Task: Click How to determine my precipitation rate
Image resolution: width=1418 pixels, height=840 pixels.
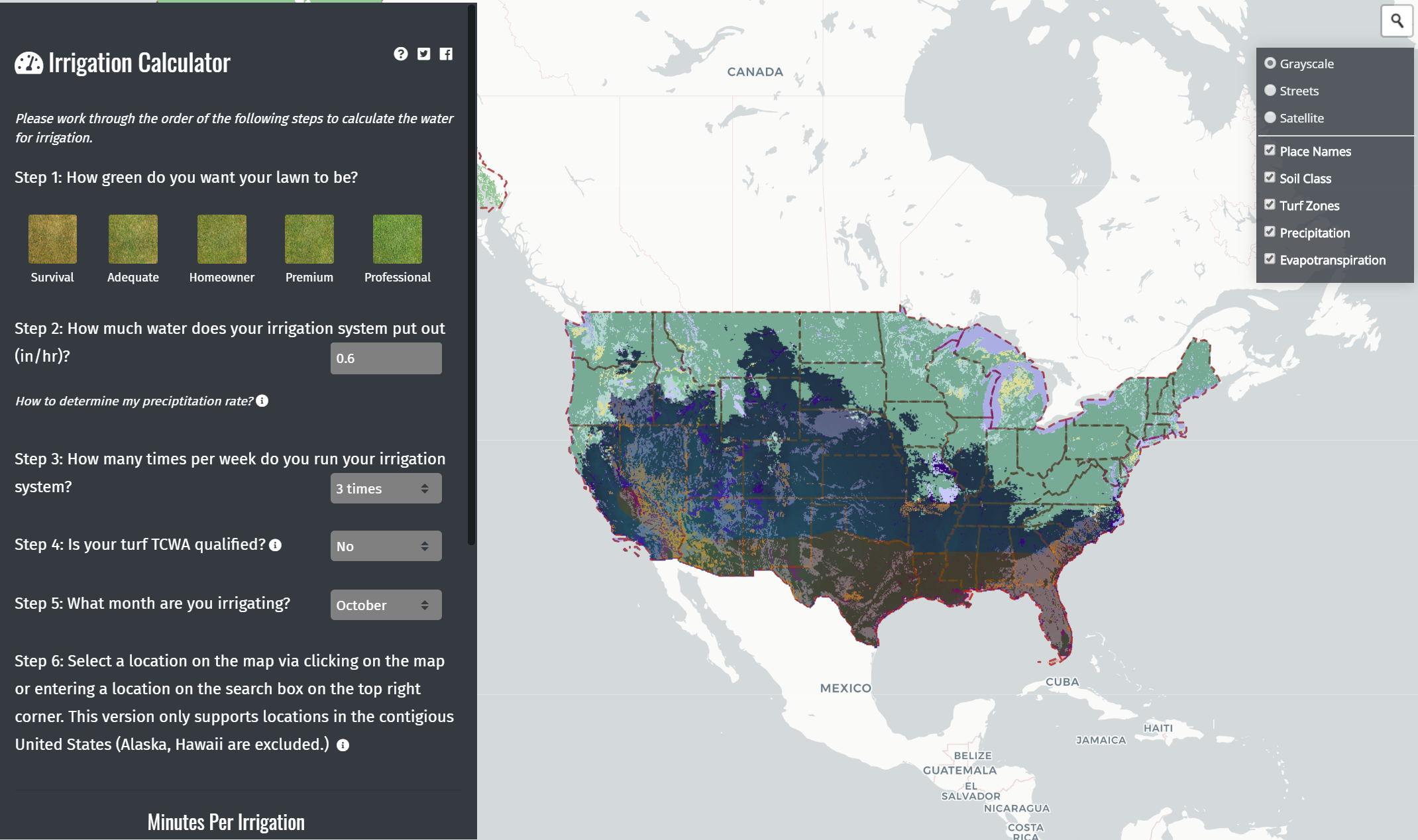Action: tap(134, 401)
